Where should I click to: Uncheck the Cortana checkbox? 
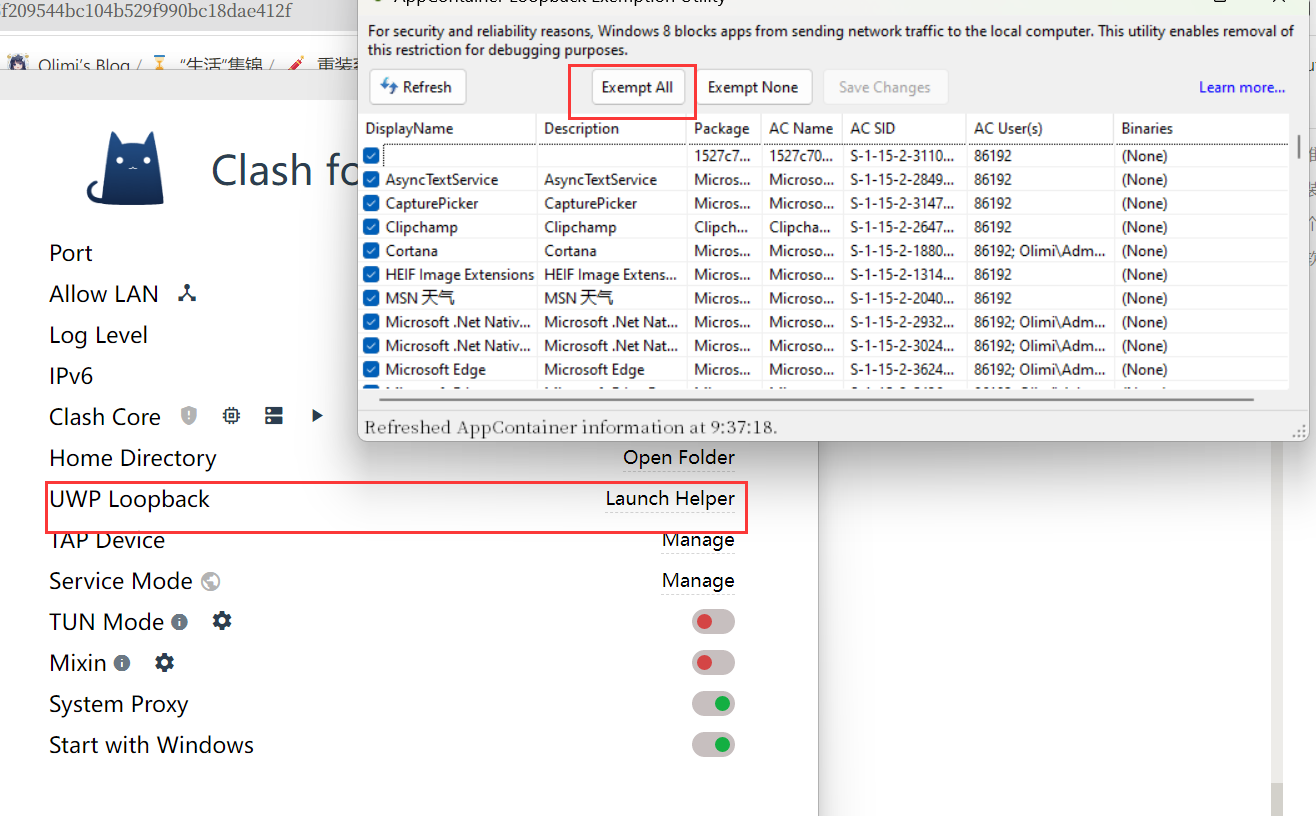pos(371,251)
